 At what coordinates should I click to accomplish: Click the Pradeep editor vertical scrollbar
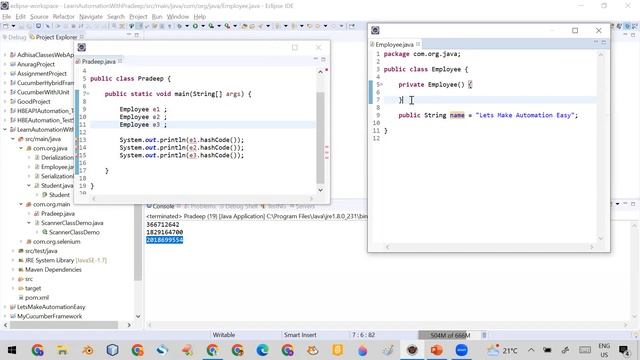pos(320,138)
